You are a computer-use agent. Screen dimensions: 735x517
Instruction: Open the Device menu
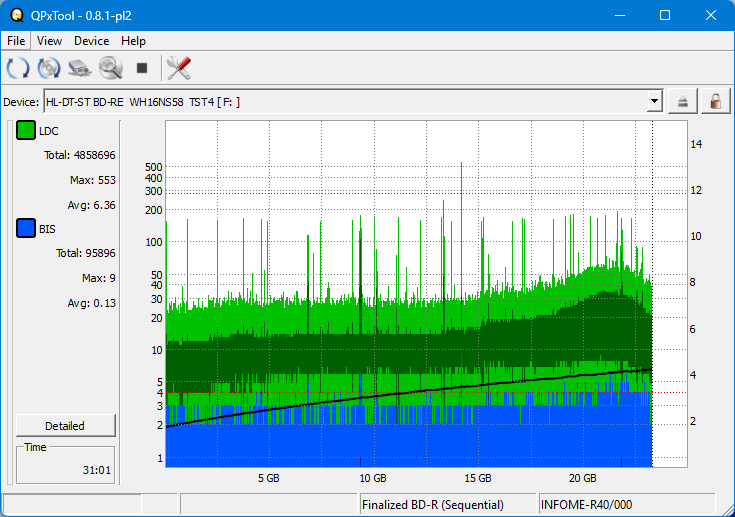click(x=91, y=41)
